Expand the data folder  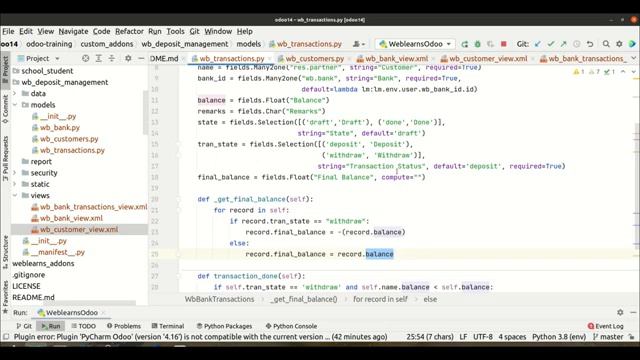click(15, 93)
